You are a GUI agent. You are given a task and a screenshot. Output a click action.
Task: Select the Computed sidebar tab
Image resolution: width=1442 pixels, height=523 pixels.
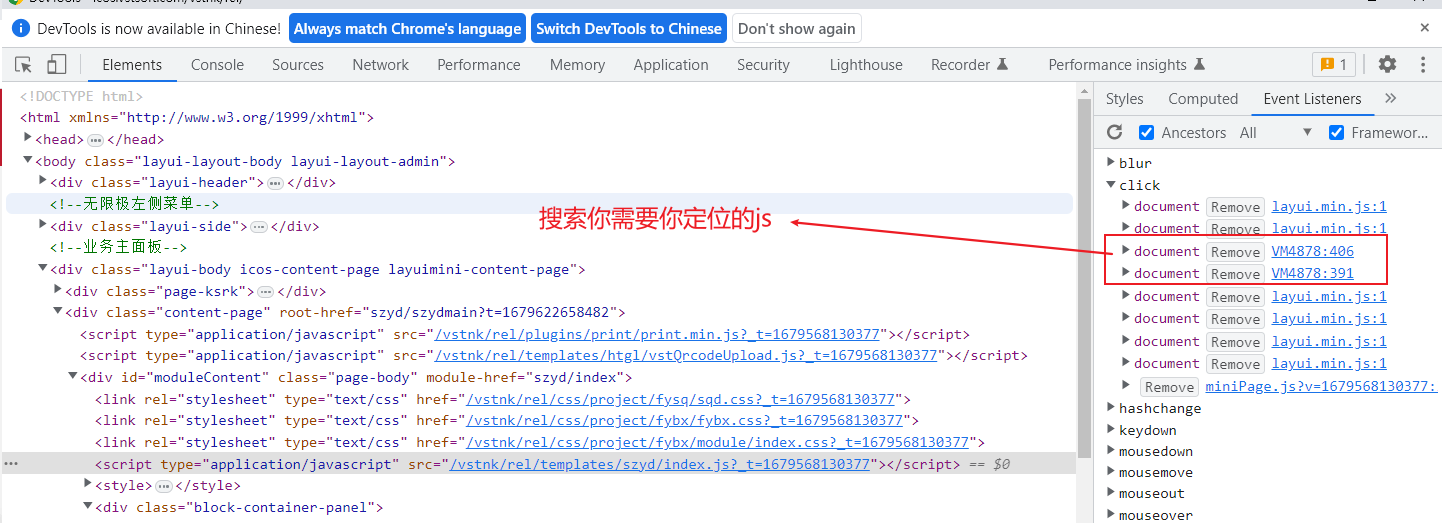coord(1203,98)
